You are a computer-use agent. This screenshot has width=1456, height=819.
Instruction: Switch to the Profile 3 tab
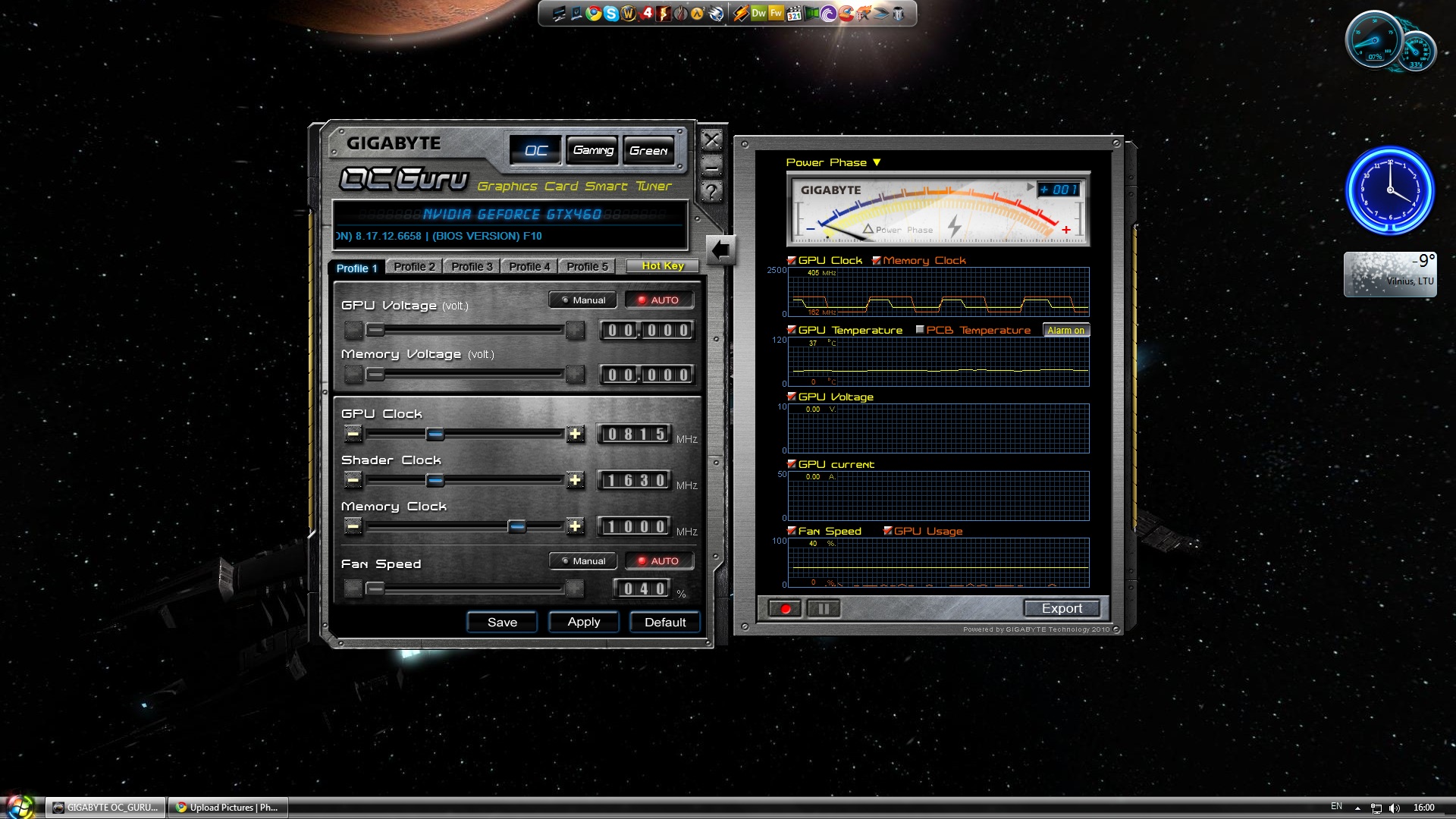pos(472,267)
